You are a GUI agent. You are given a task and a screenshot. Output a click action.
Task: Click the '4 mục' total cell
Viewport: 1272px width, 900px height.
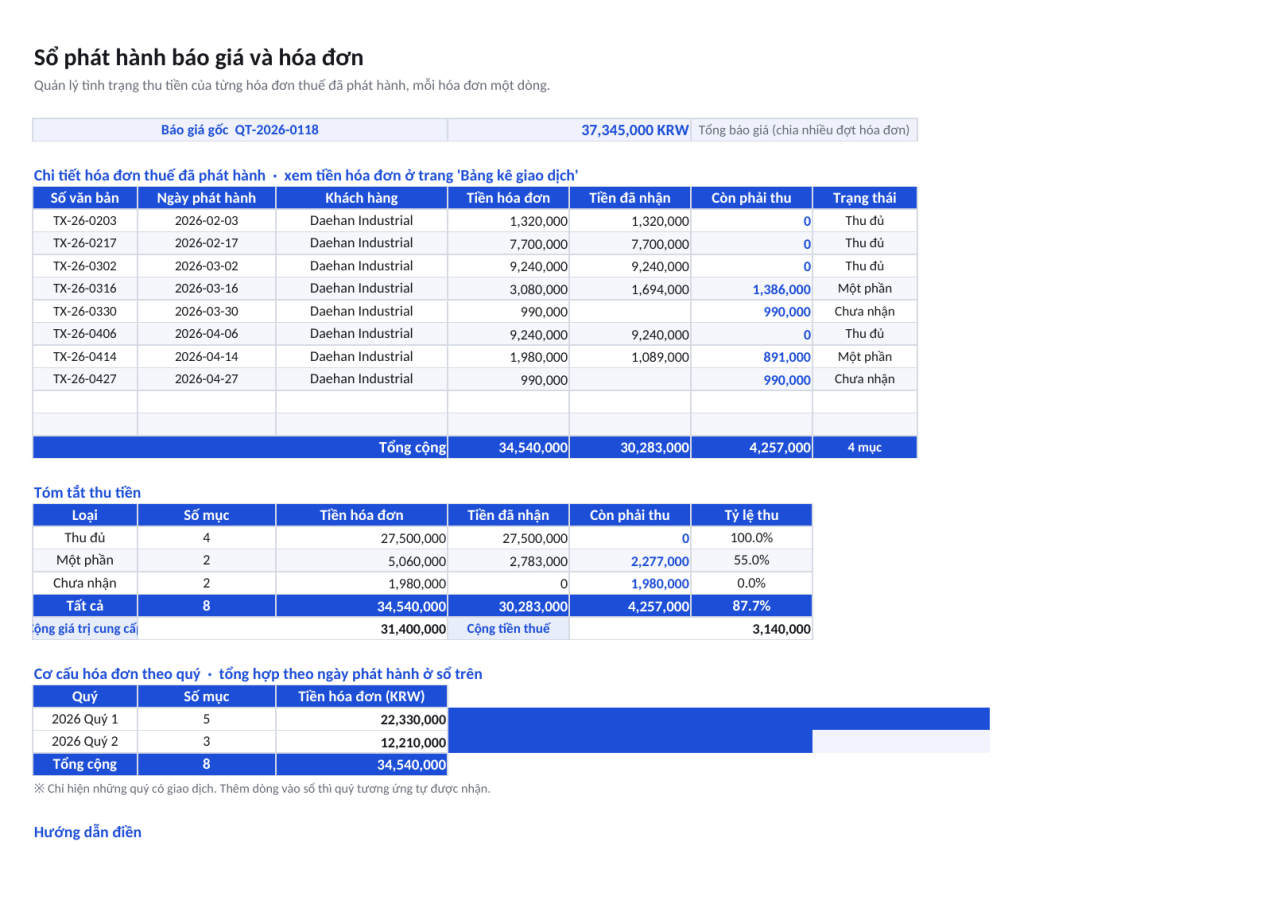pyautogui.click(x=864, y=447)
